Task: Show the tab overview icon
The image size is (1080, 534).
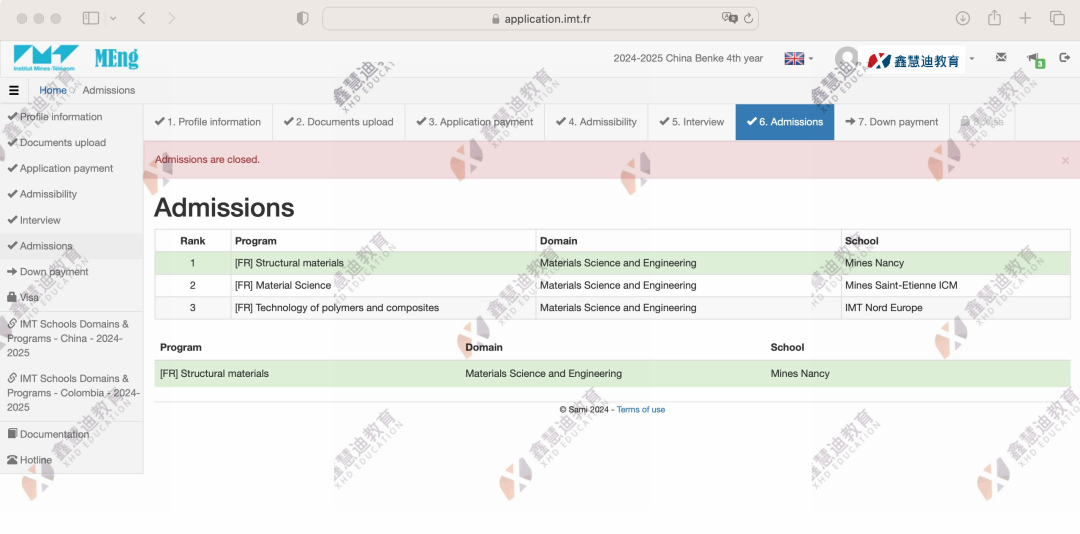Action: pos(1057,19)
